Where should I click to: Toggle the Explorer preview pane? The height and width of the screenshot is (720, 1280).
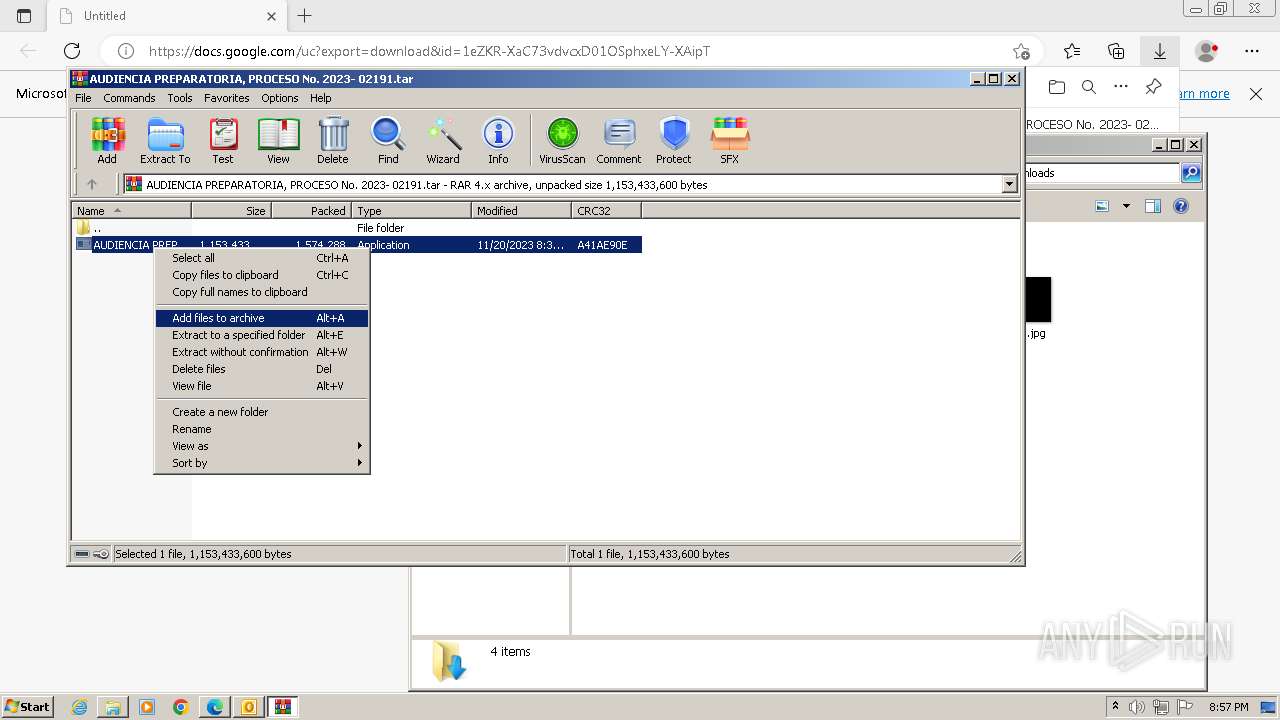click(1153, 206)
